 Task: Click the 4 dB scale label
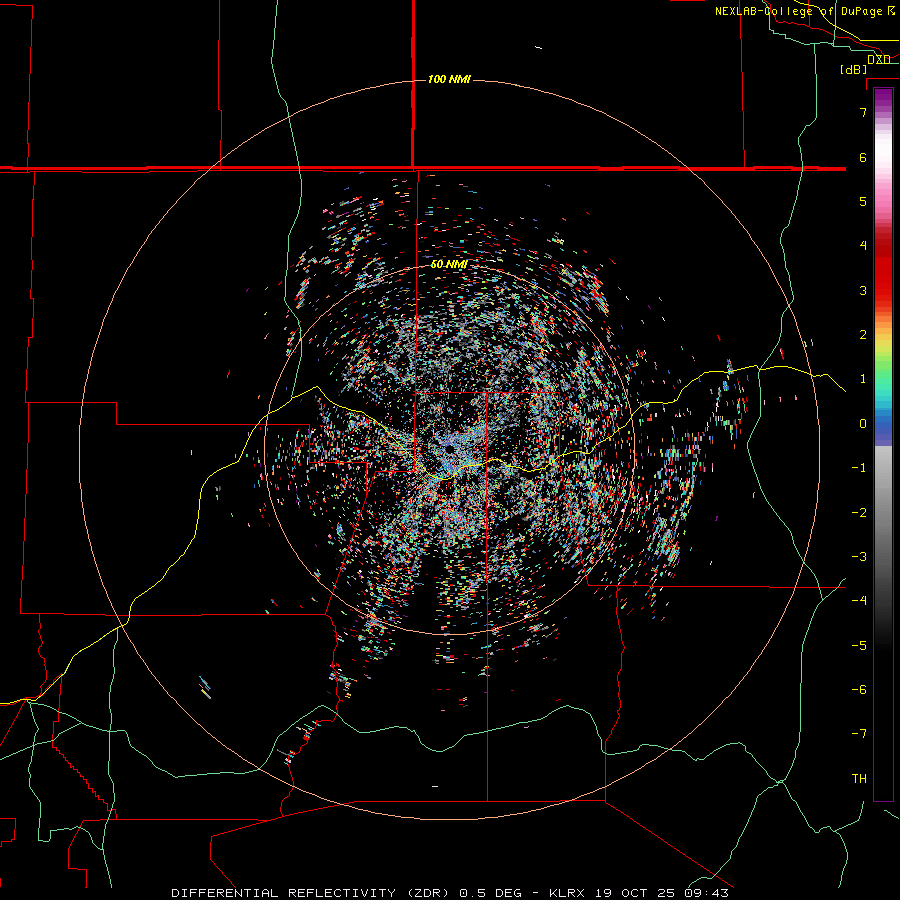tap(863, 246)
